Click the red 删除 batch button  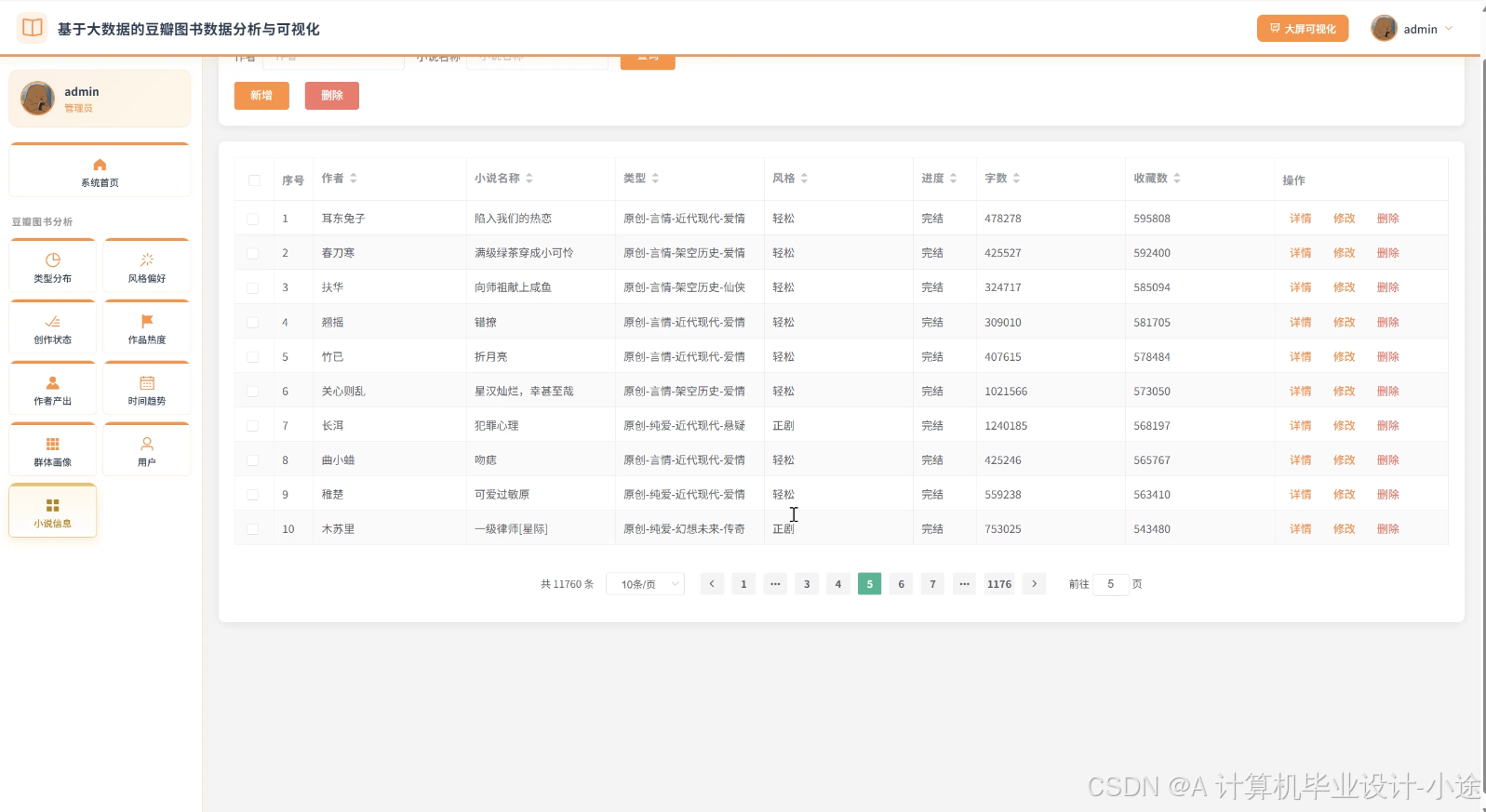point(332,96)
